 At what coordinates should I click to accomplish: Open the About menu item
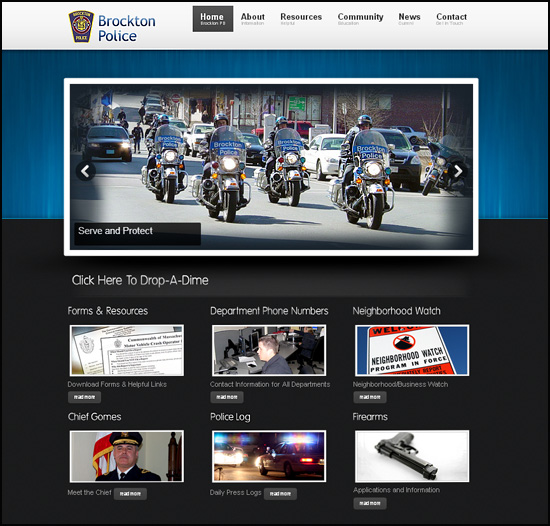(x=253, y=19)
